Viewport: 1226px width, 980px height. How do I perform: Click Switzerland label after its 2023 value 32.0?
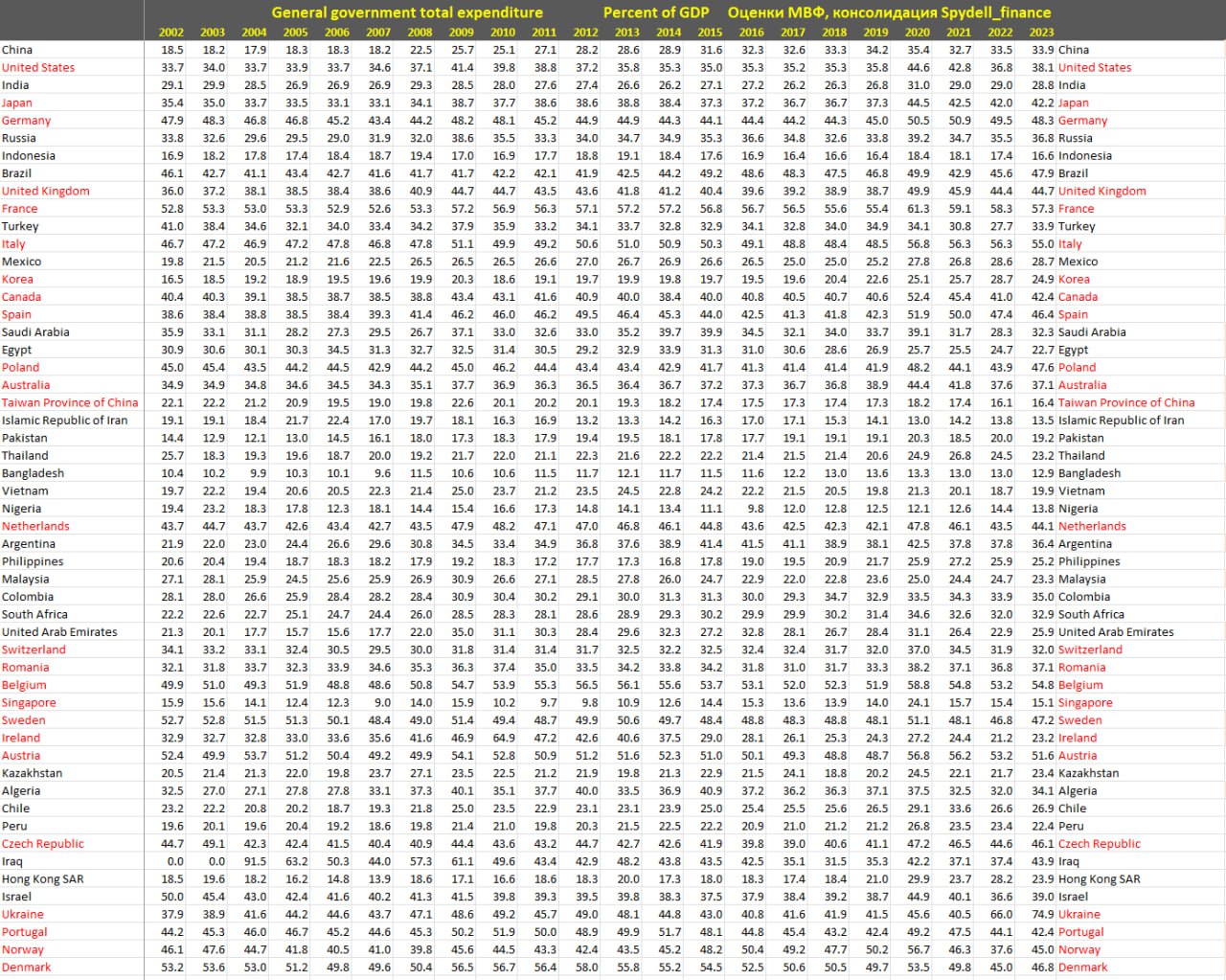point(1090,650)
